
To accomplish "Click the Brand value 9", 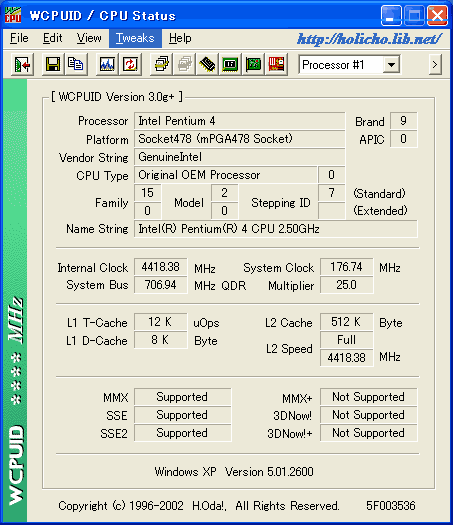I will pyautogui.click(x=404, y=121).
